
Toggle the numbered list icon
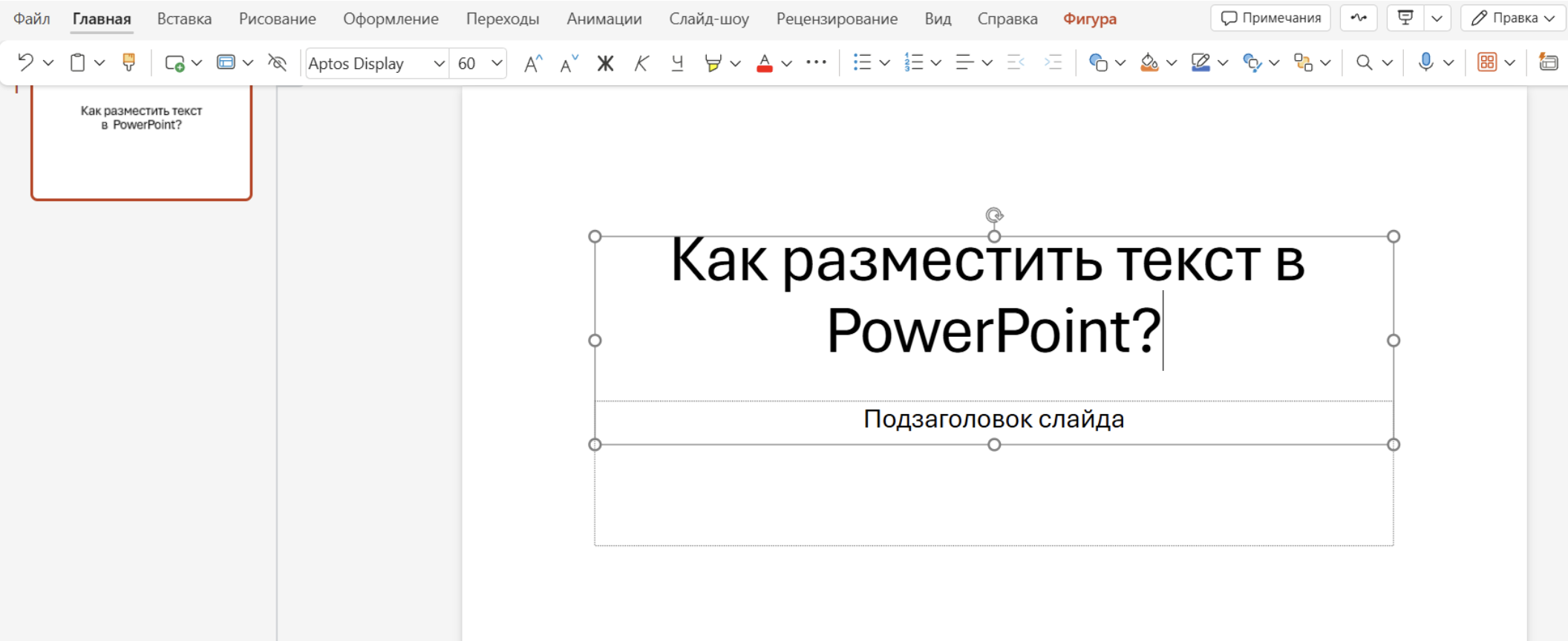coord(914,62)
